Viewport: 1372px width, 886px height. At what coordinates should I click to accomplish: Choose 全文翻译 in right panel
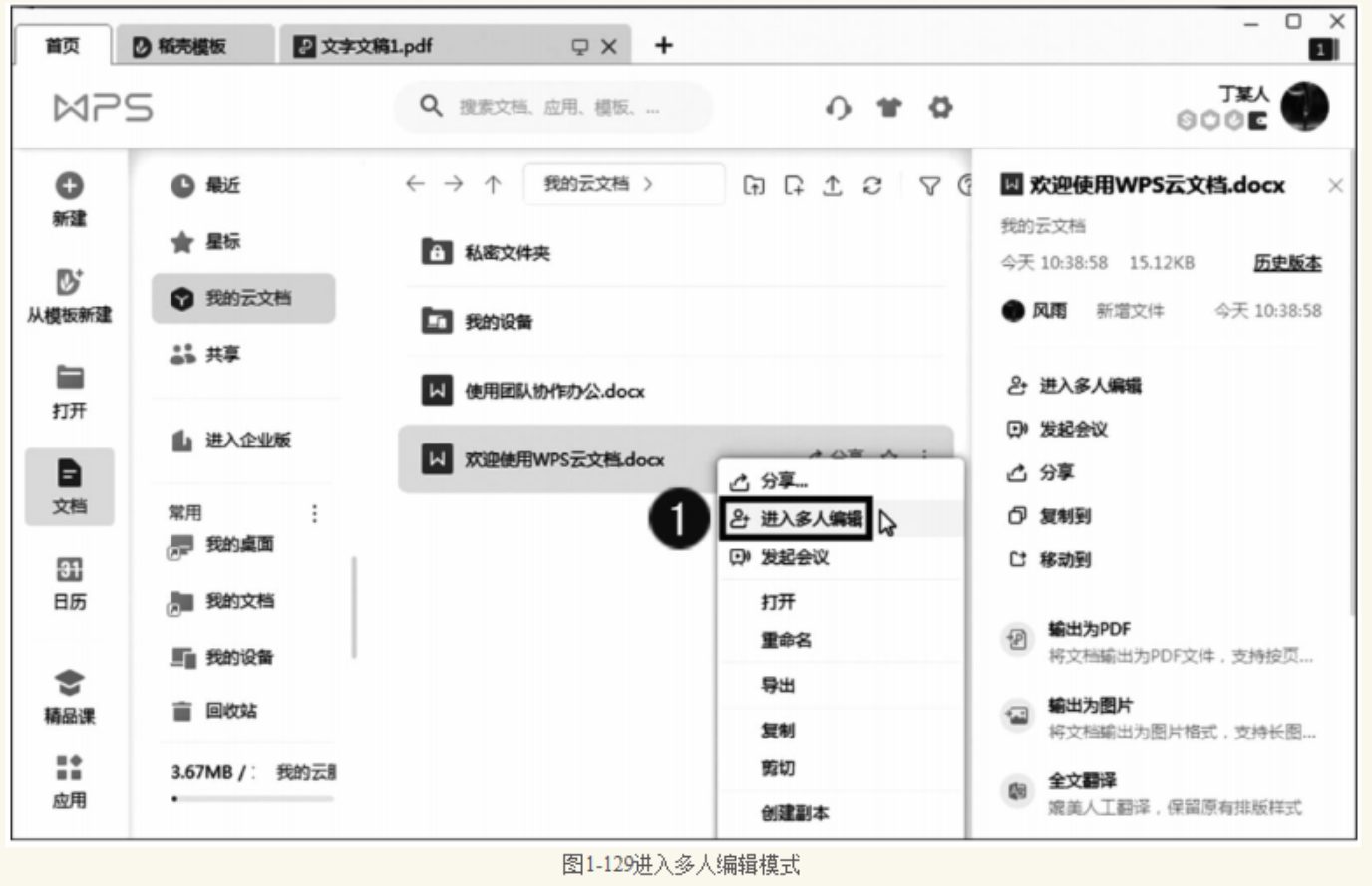coord(1151,792)
